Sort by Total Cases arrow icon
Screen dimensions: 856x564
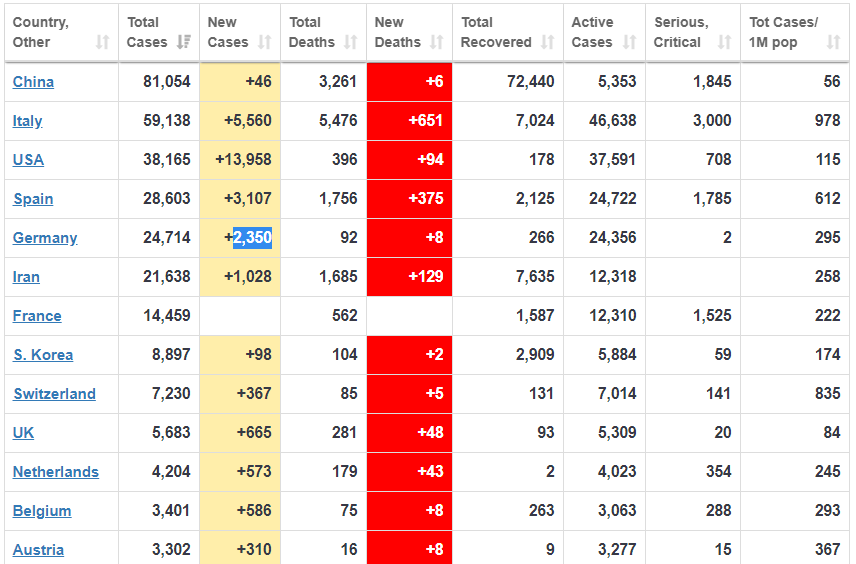pos(183,42)
